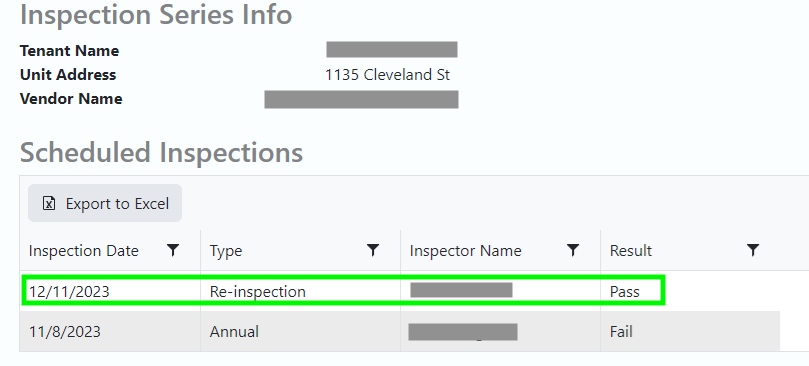Select the Re-inspection type cell
809x366 pixels.
pos(257,292)
